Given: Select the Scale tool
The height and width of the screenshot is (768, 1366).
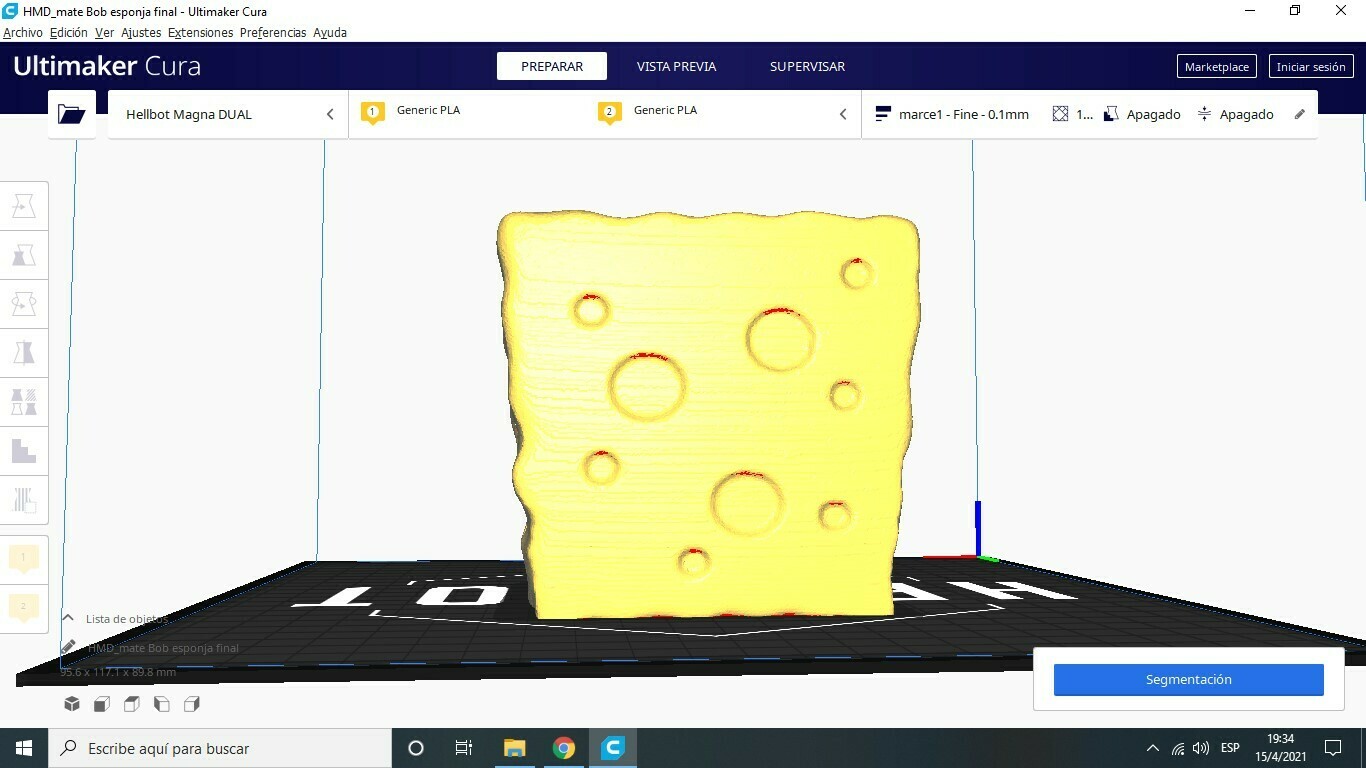Looking at the screenshot, I should [24, 254].
